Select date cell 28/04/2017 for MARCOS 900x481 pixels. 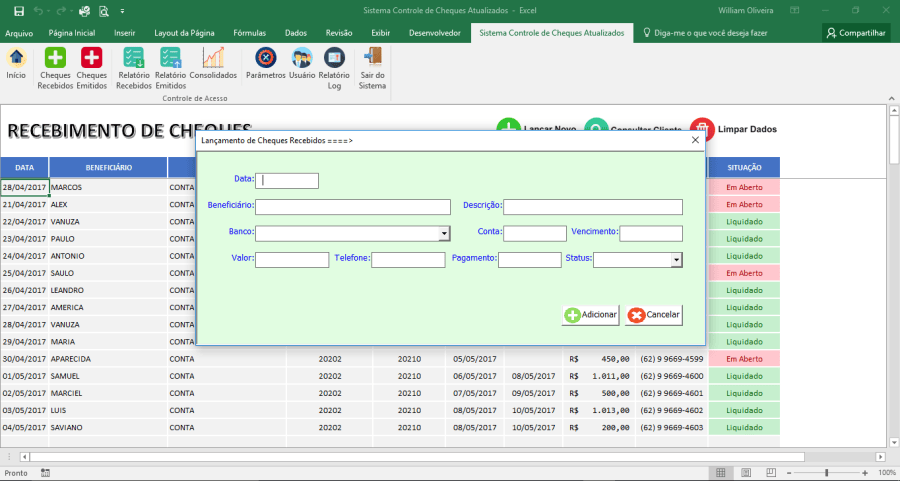click(x=25, y=188)
